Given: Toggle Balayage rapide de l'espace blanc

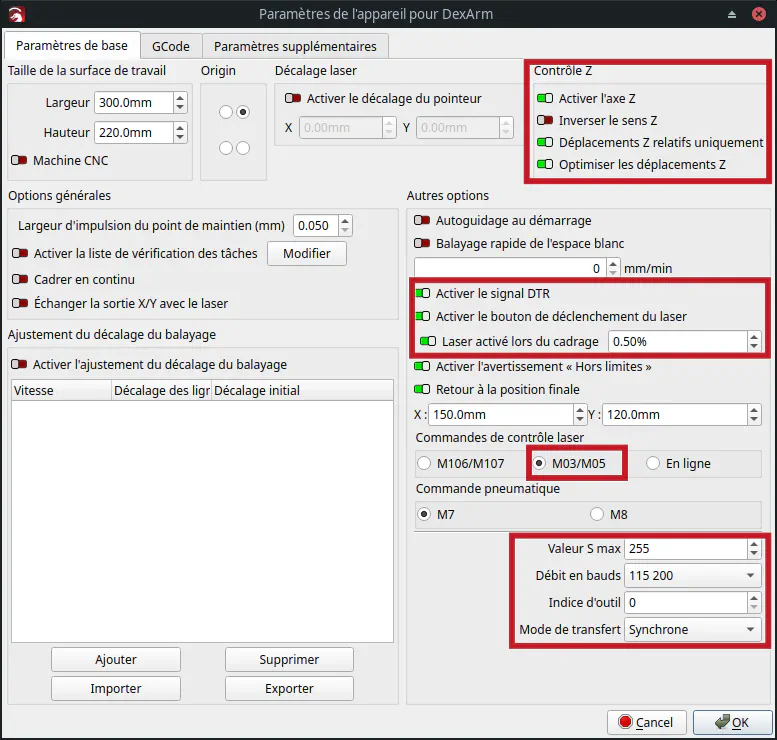Looking at the screenshot, I should click(422, 243).
